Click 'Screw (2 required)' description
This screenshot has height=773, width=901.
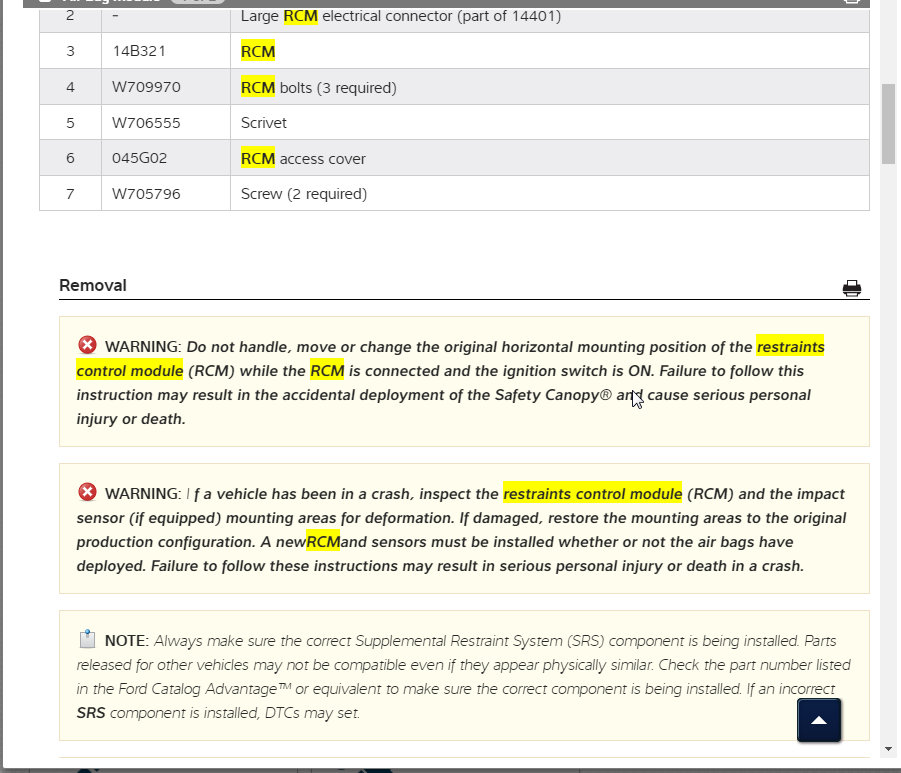coord(303,194)
